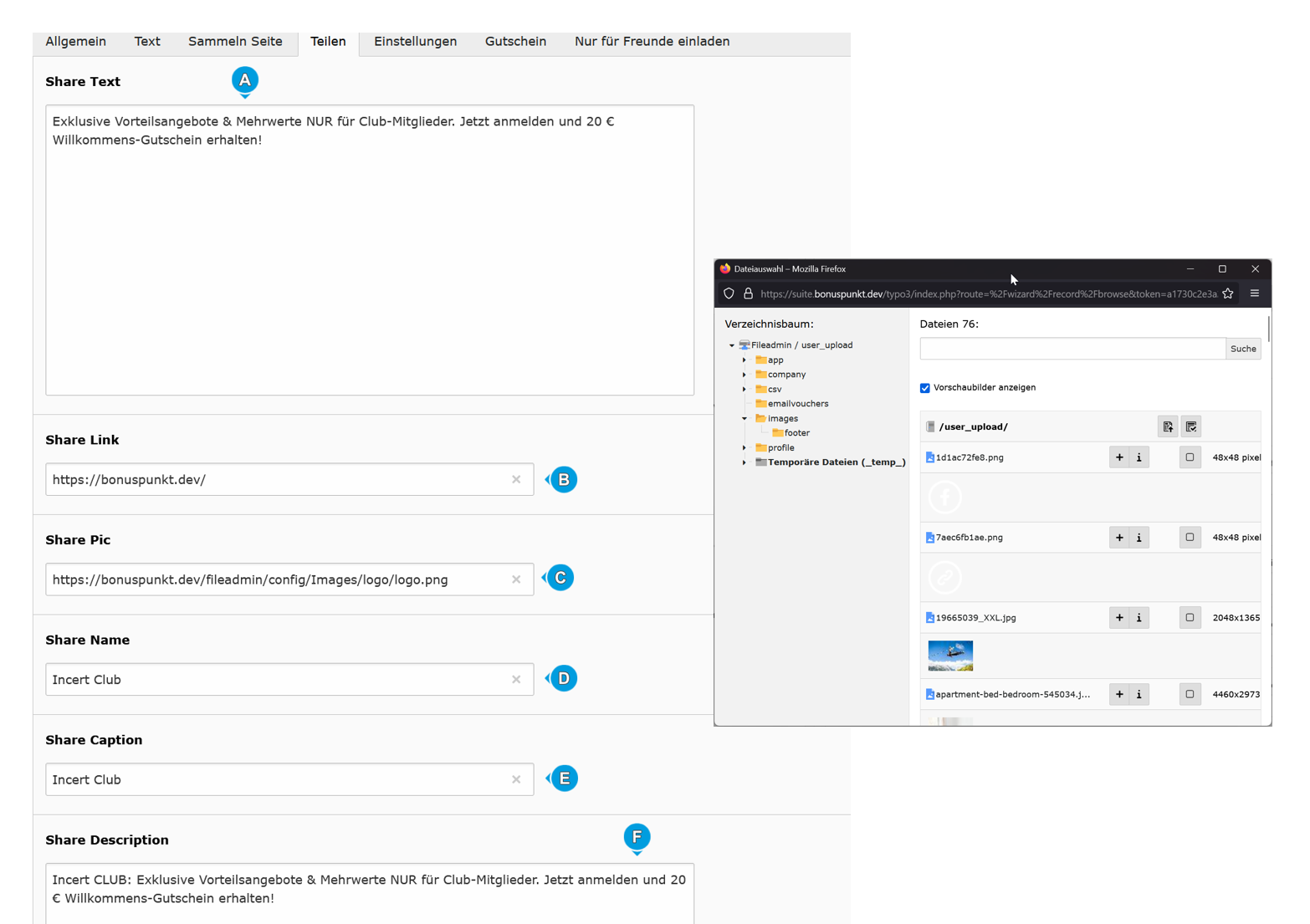Viewport: 1310px width, 924px height.
Task: Click file icon of 1d1ac72fe8.png
Action: [930, 457]
